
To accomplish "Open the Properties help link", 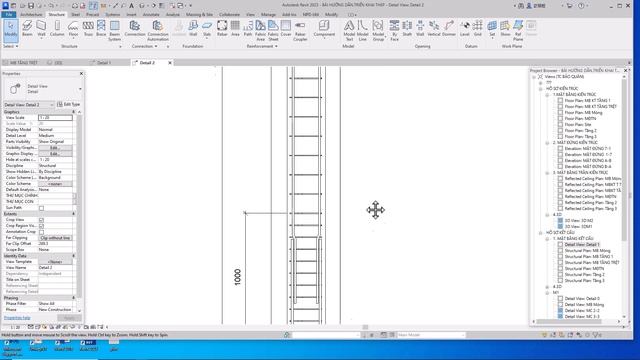I will point(17,318).
